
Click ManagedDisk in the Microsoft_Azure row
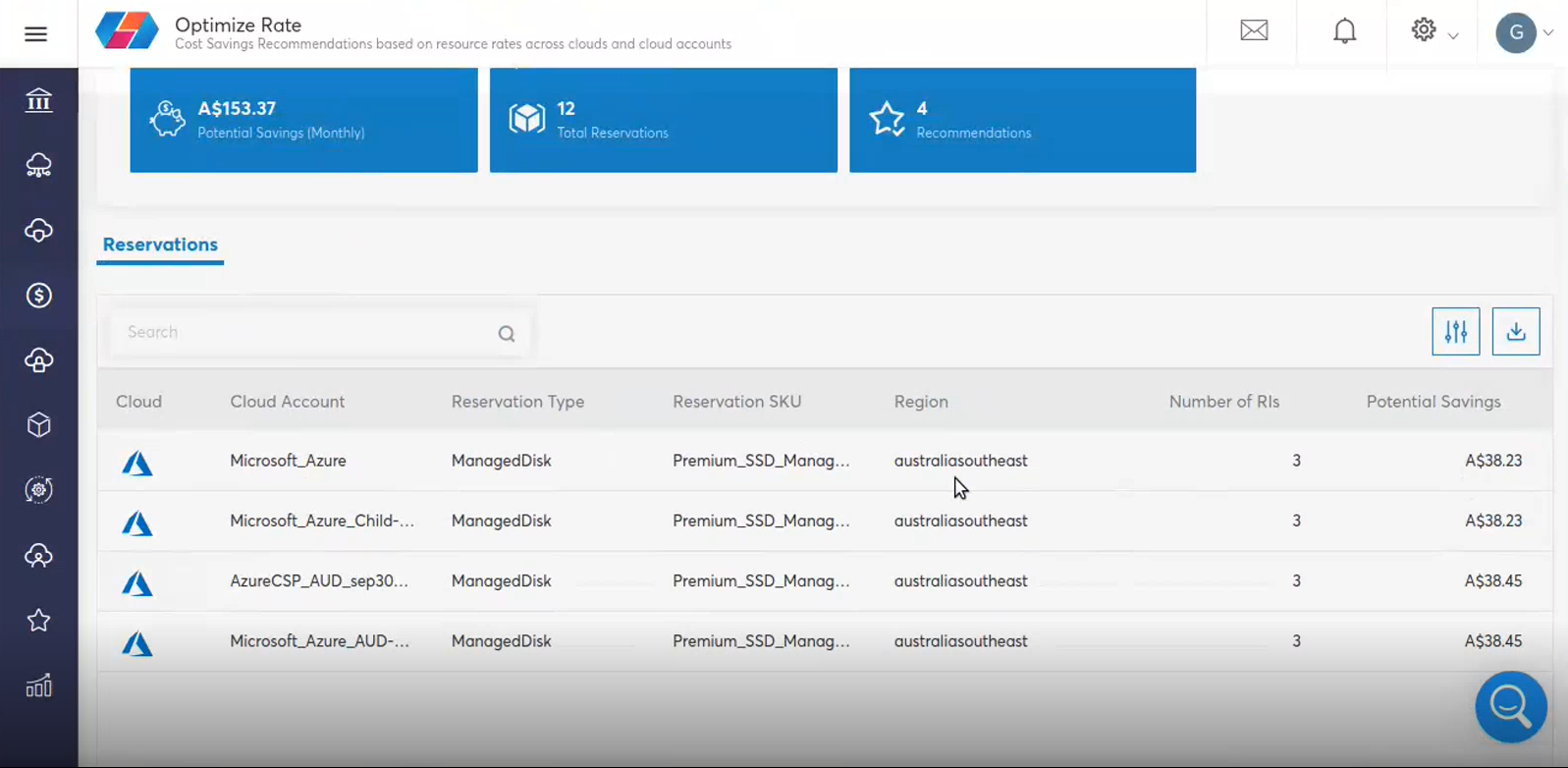501,461
